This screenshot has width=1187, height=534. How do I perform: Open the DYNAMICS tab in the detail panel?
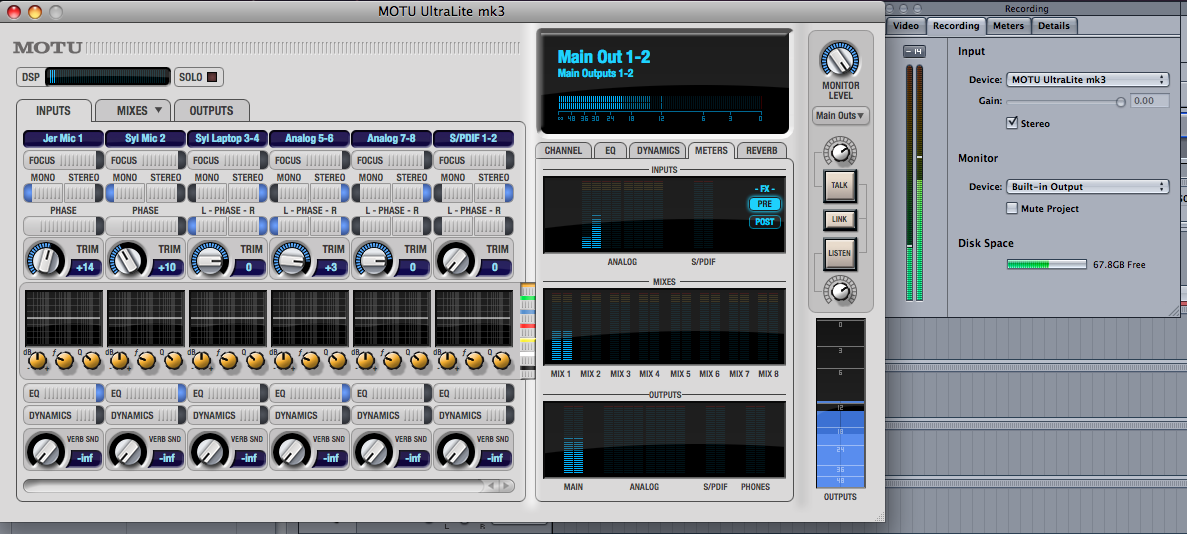(658, 150)
